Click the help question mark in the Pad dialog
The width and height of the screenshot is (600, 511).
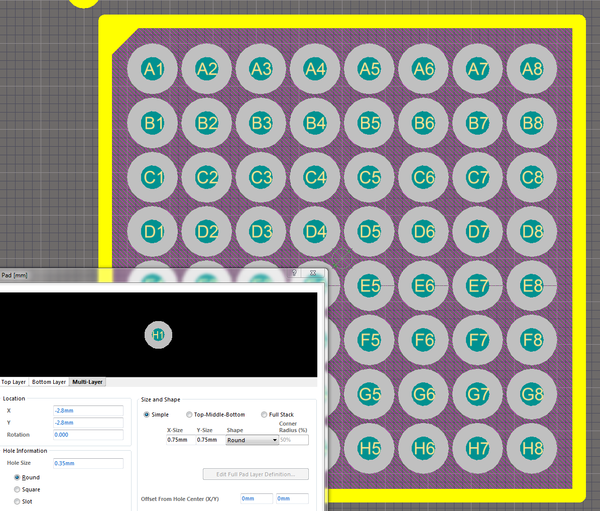[x=294, y=273]
